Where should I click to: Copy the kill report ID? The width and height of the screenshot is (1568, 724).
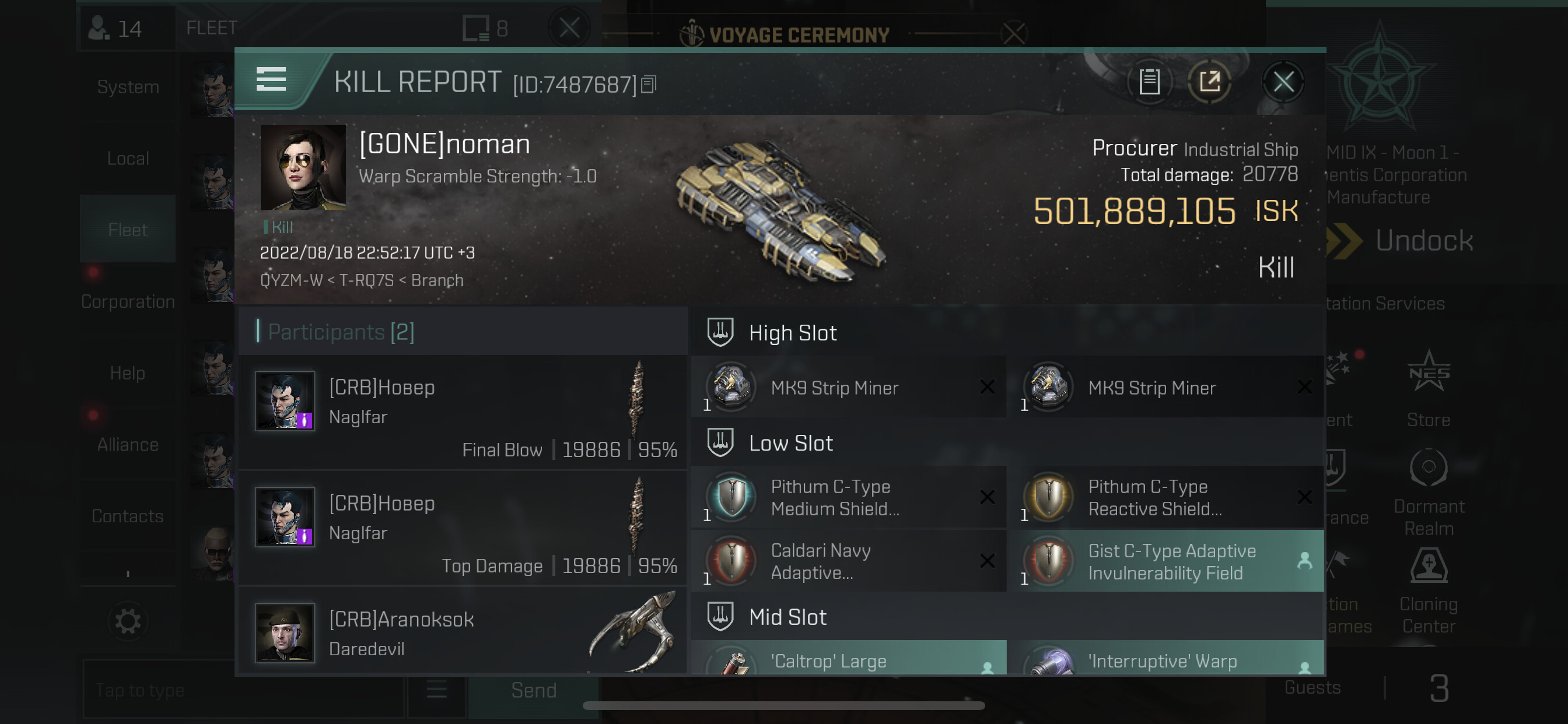click(649, 85)
